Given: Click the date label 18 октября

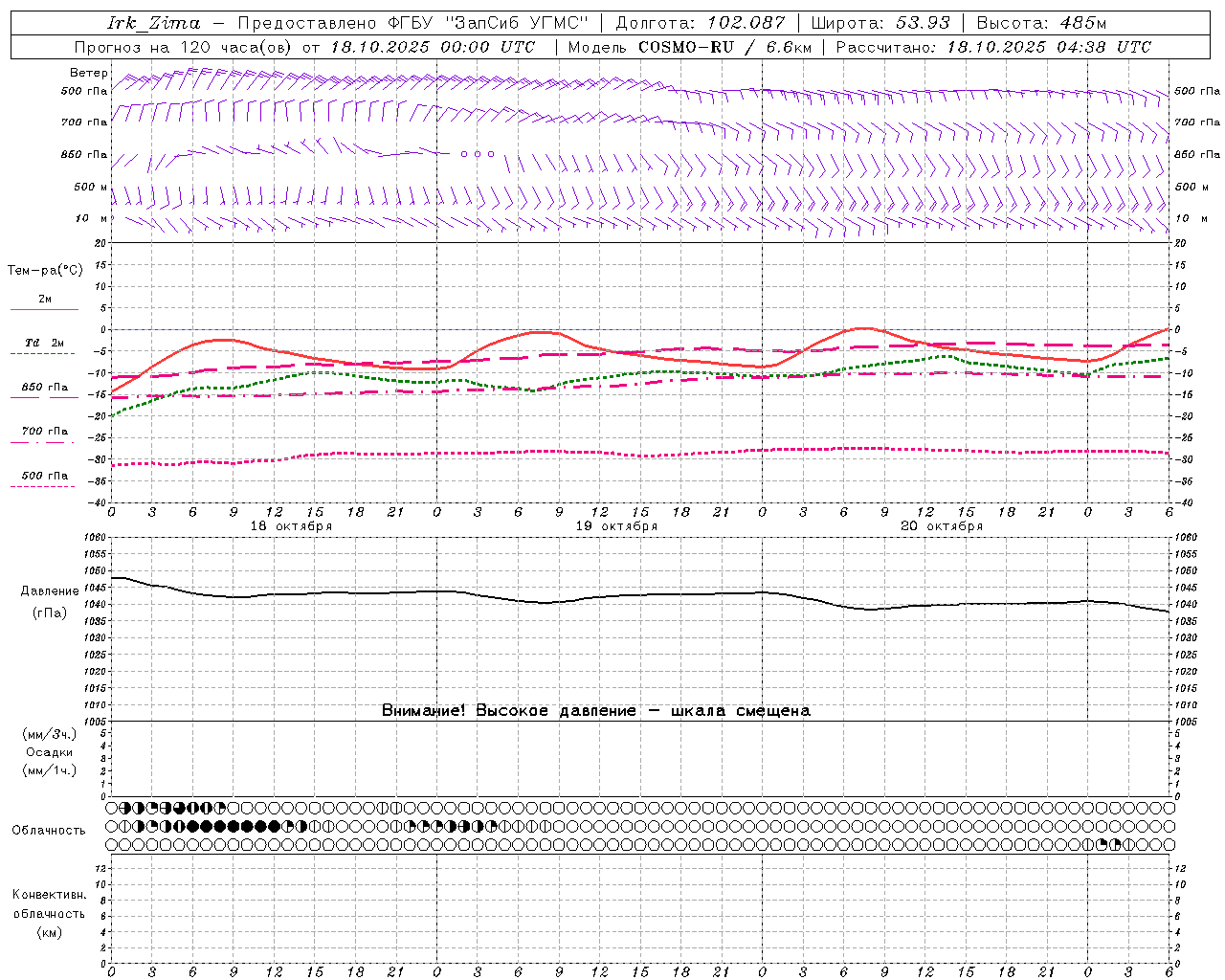Looking at the screenshot, I should click(x=291, y=526).
